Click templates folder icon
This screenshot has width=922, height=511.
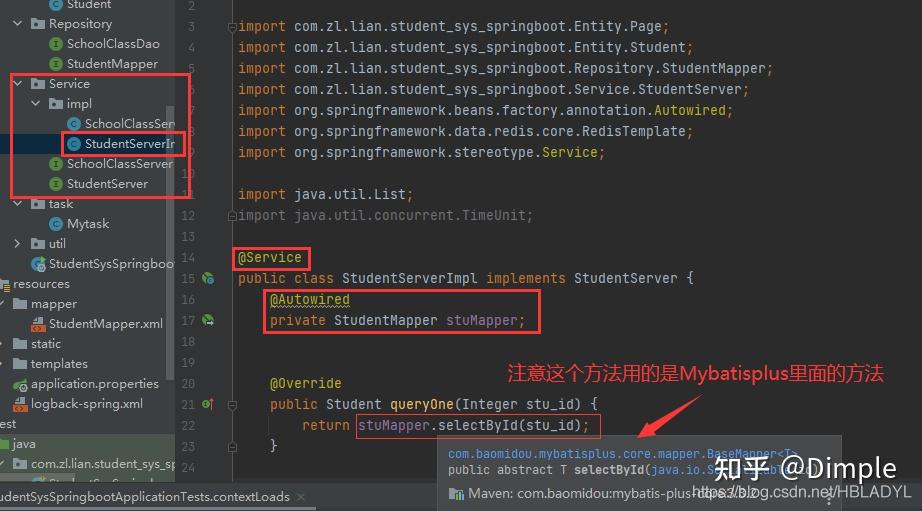point(20,363)
